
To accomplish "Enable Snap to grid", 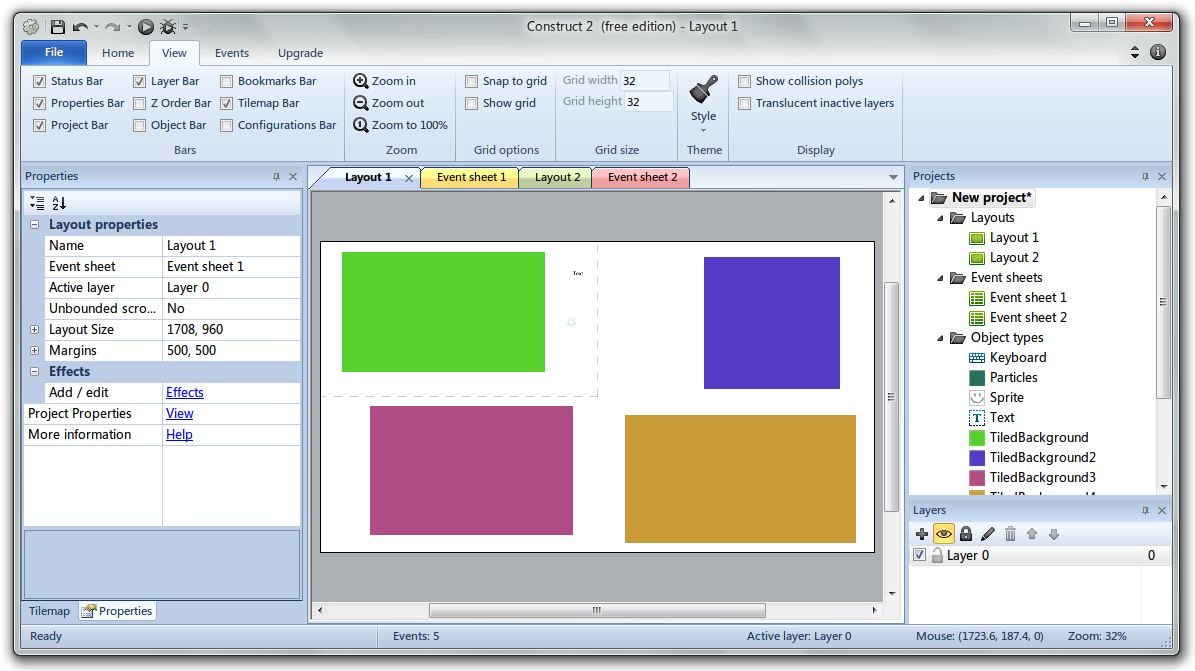I will pos(471,81).
